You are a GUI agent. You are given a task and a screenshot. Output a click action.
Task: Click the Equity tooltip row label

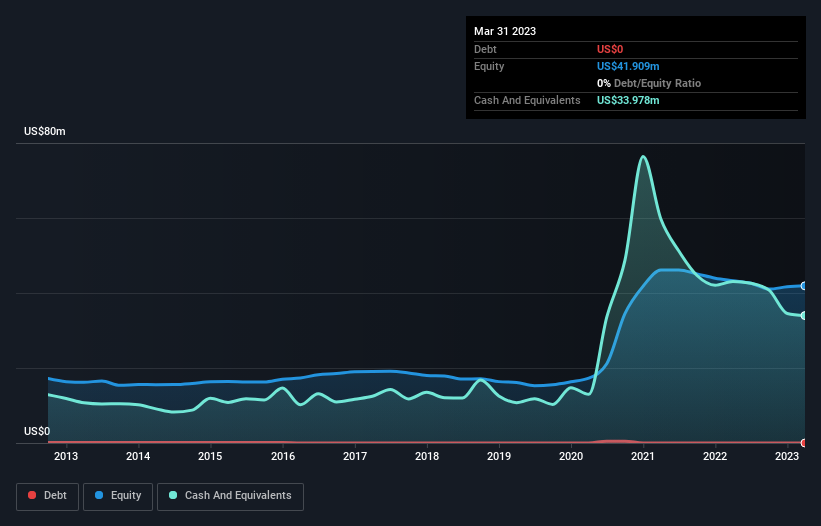pos(489,66)
